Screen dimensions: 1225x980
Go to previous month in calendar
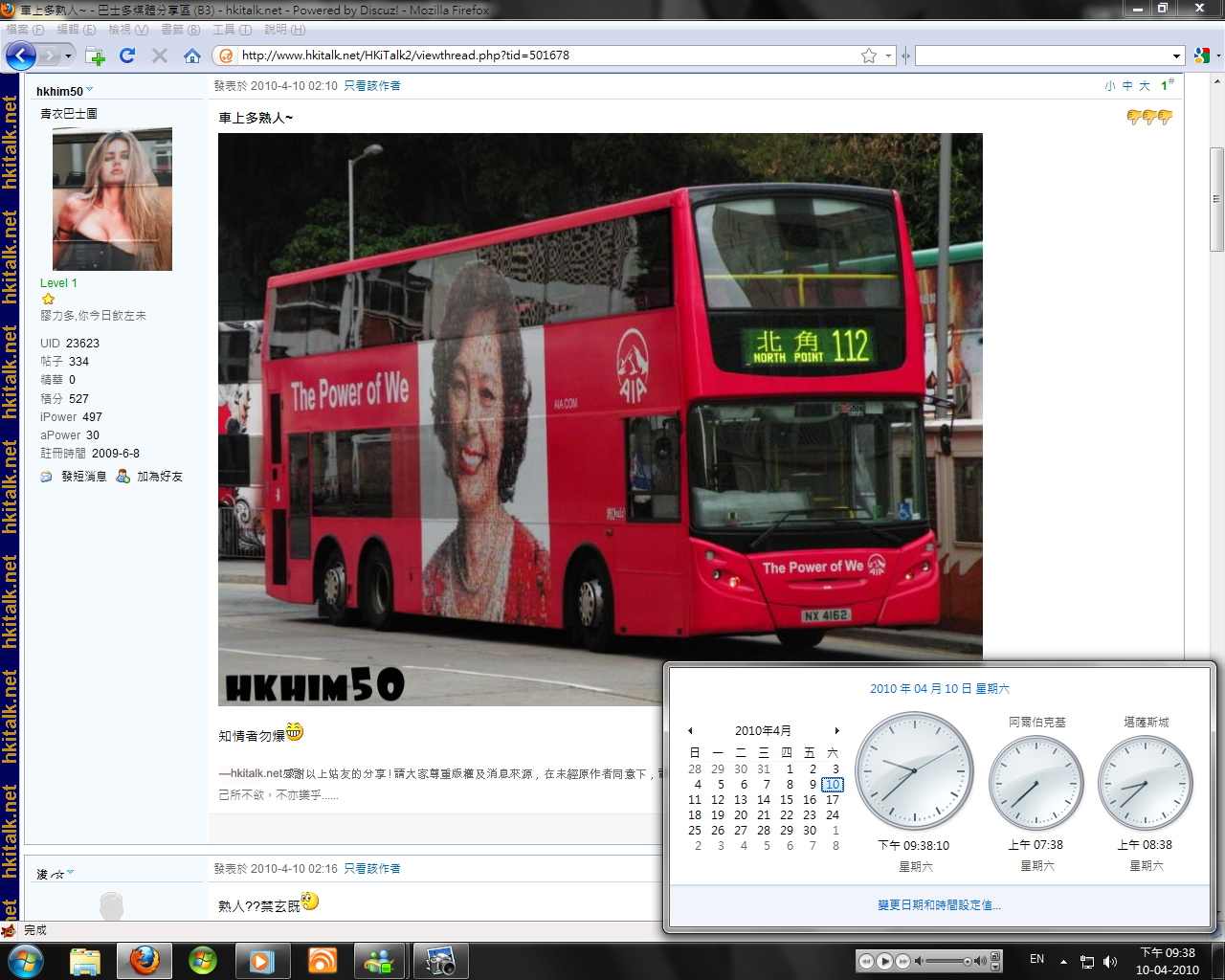(x=690, y=731)
